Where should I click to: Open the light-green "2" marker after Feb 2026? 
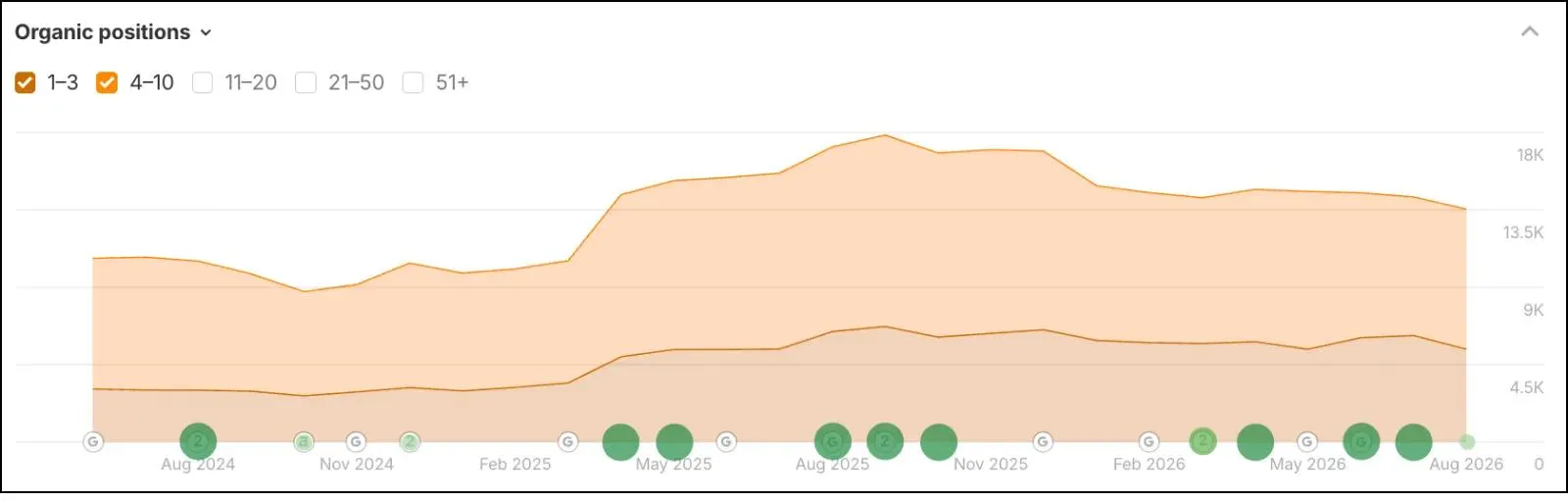pos(1202,442)
